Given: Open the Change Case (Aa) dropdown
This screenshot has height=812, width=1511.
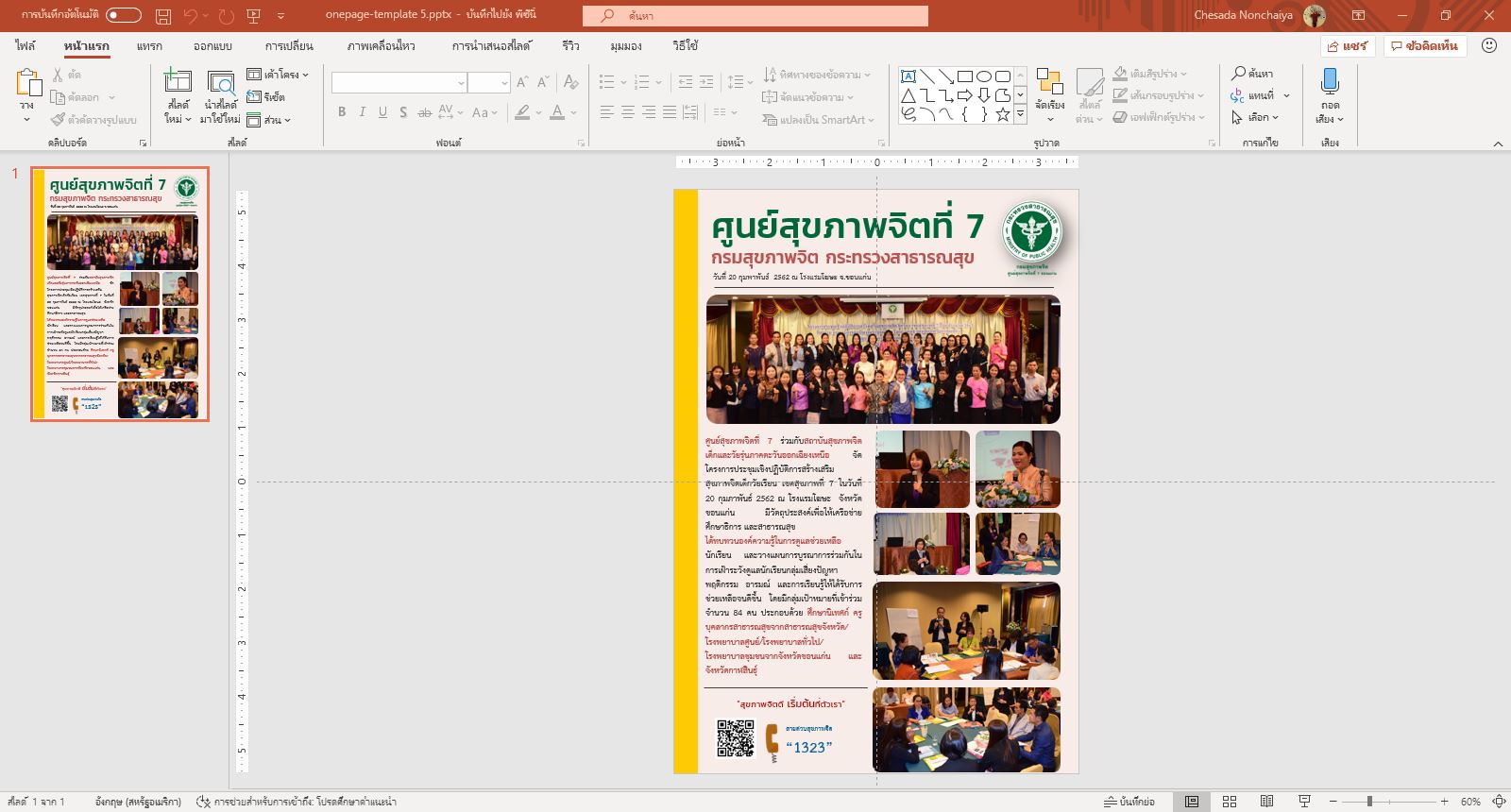Looking at the screenshot, I should coord(484,111).
